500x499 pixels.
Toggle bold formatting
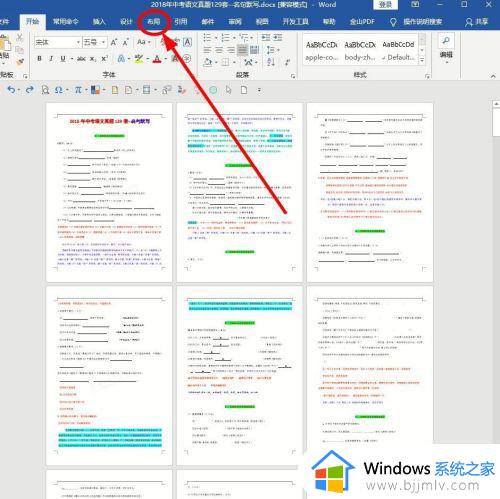pos(39,59)
